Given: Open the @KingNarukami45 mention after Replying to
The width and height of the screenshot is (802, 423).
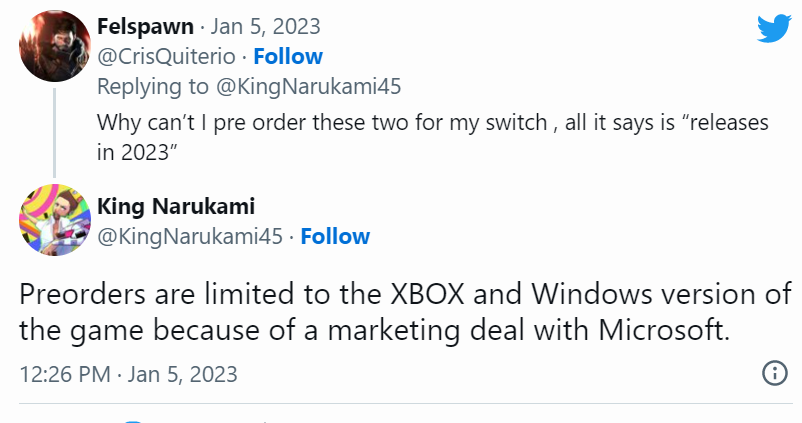Looking at the screenshot, I should [308, 86].
